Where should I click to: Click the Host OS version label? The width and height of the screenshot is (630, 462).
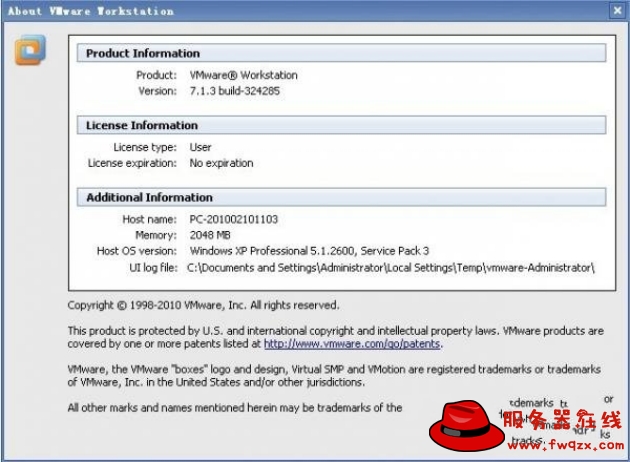click(x=137, y=251)
